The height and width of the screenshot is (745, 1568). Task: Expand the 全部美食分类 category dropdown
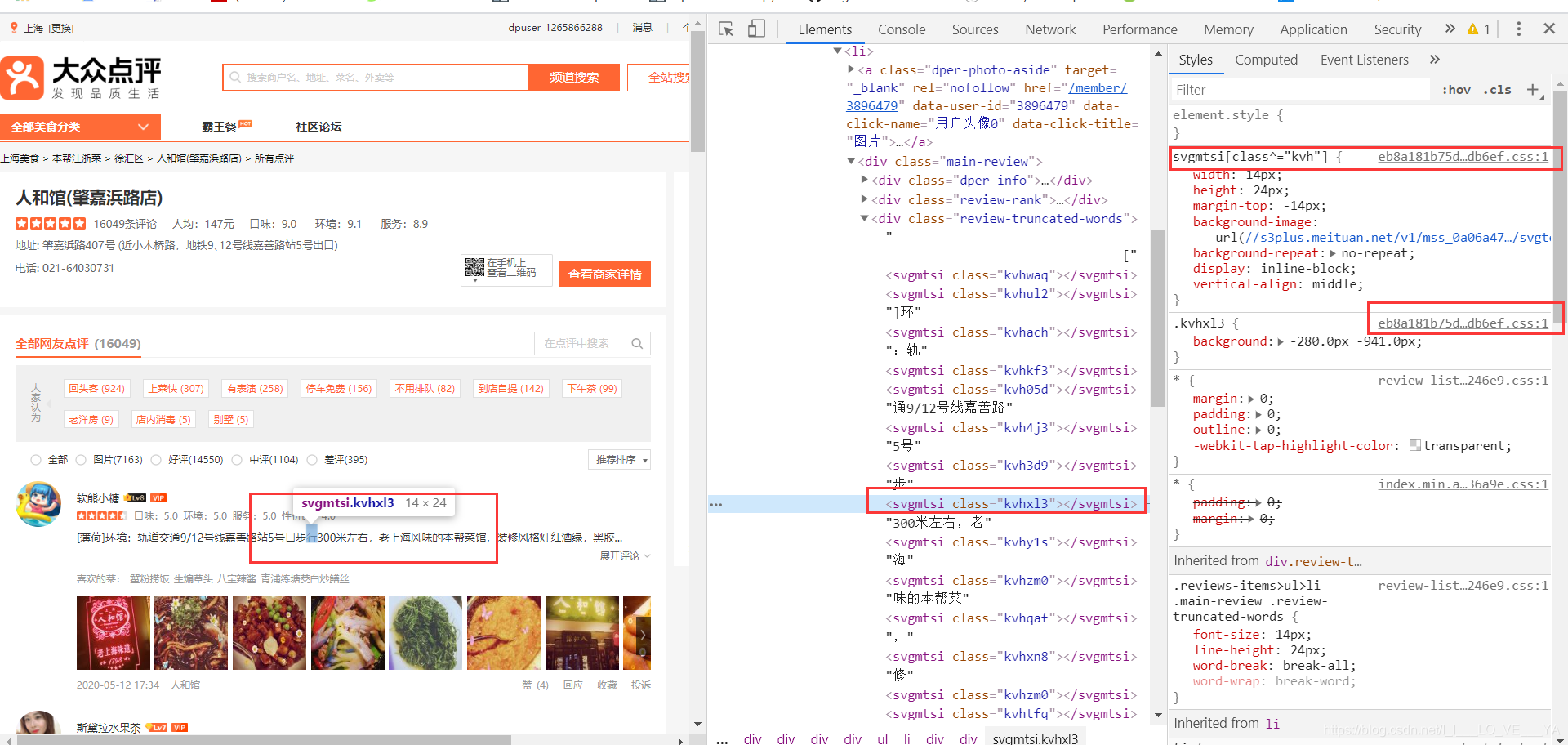point(80,127)
